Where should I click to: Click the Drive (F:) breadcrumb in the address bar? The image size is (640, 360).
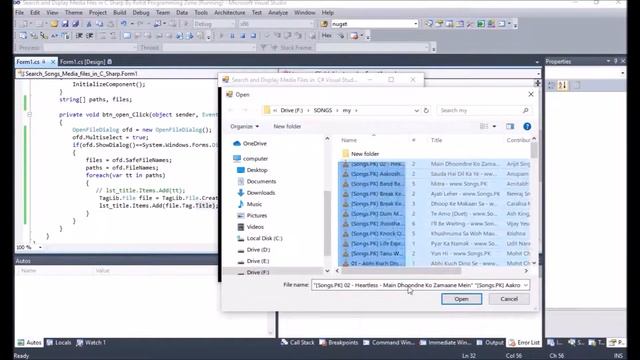pyautogui.click(x=292, y=111)
